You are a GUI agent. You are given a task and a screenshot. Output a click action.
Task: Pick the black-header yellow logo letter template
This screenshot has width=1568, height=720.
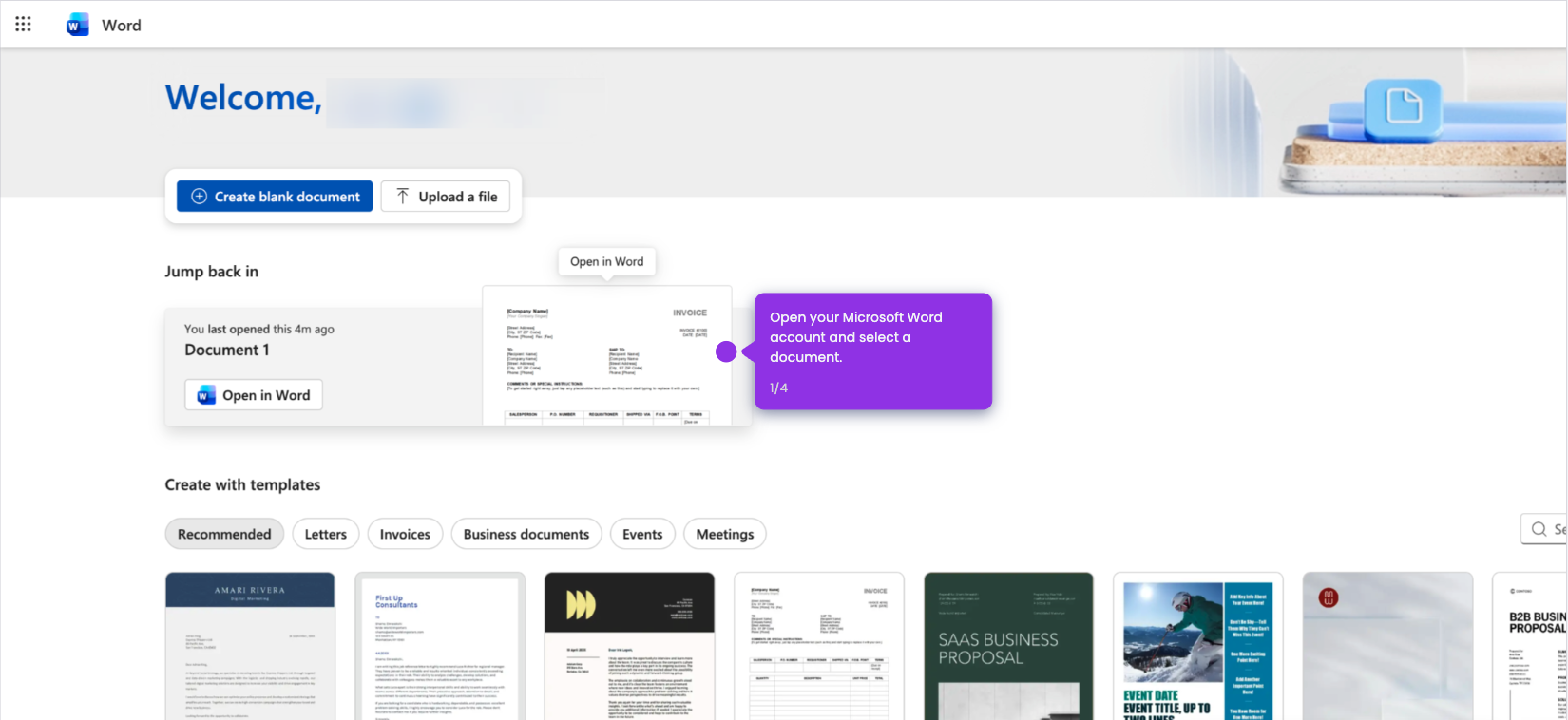coord(629,646)
